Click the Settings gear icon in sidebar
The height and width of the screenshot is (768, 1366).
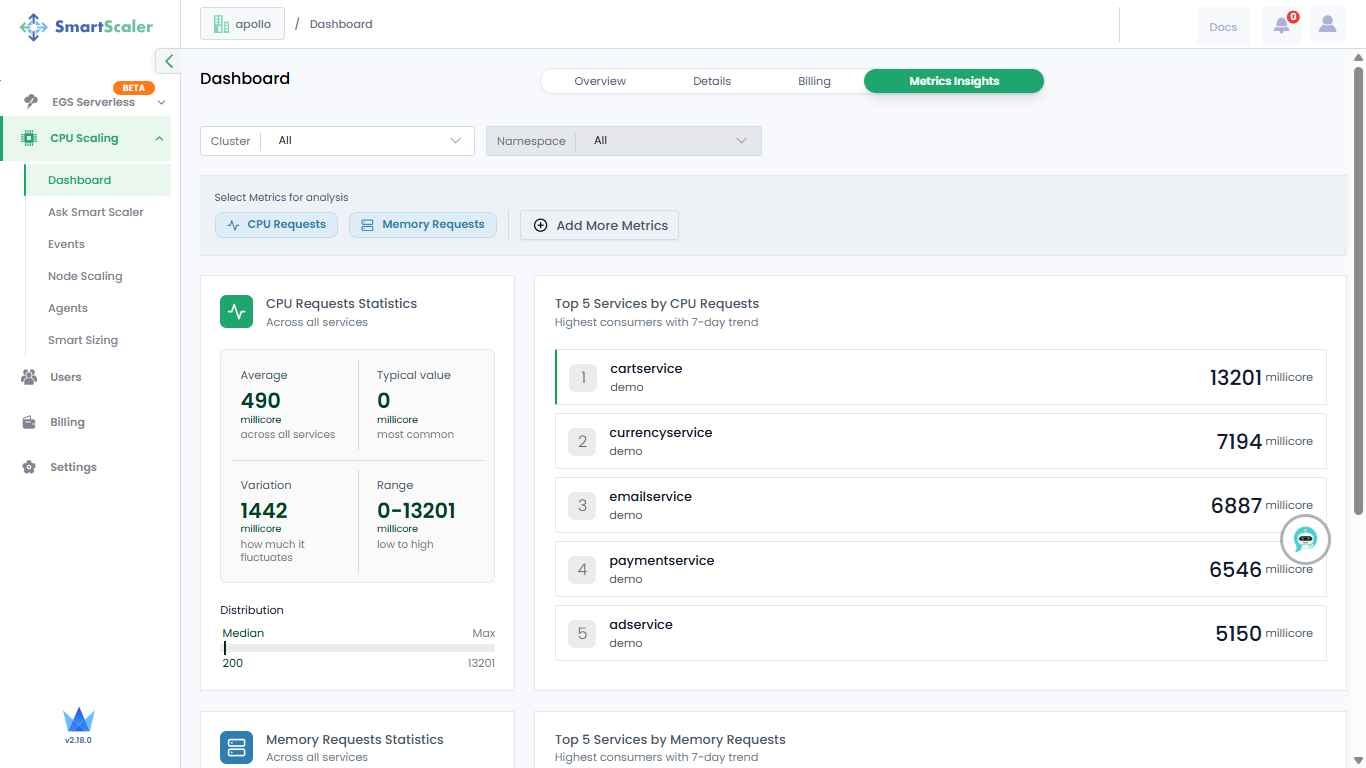coord(30,467)
